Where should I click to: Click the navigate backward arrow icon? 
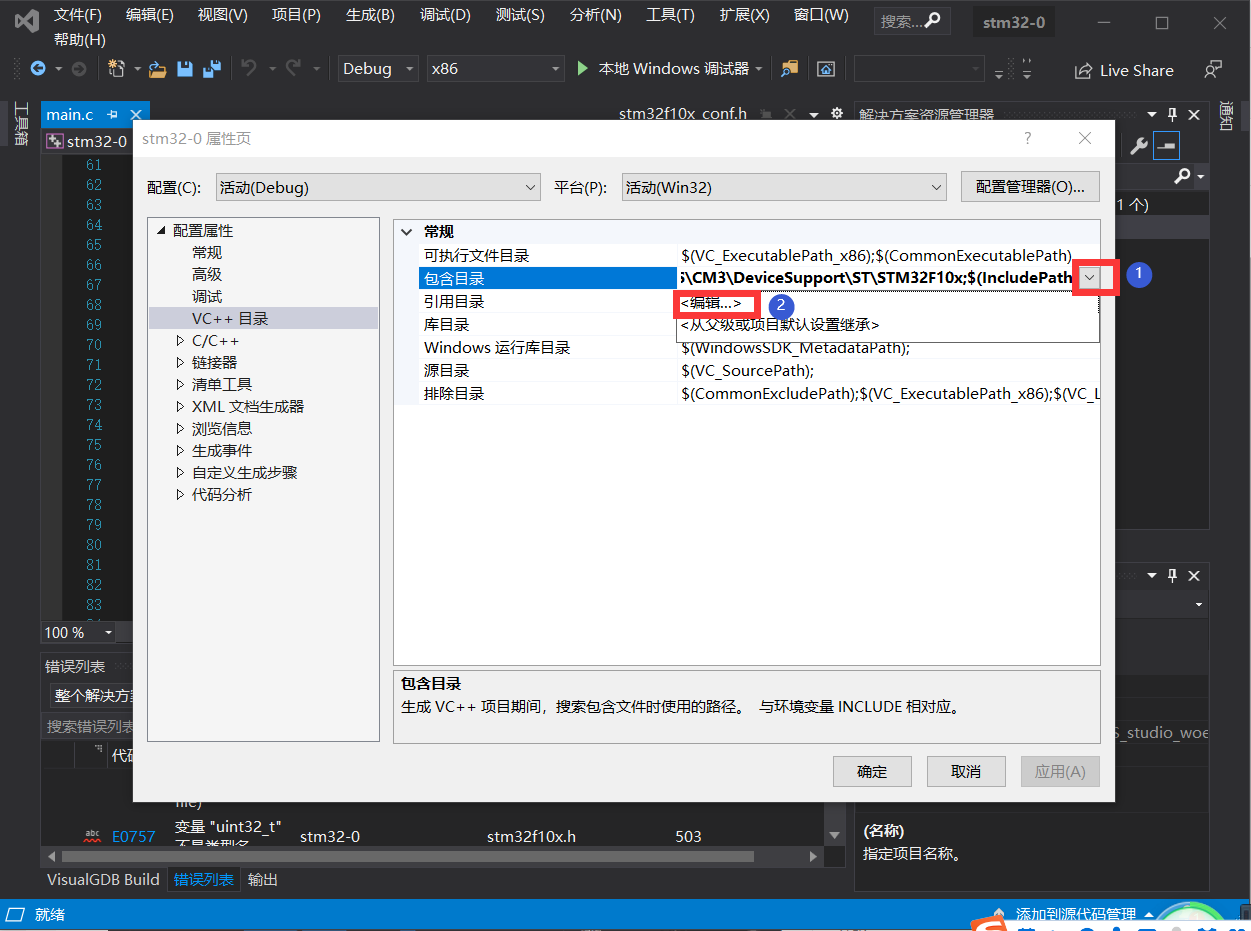click(x=38, y=69)
